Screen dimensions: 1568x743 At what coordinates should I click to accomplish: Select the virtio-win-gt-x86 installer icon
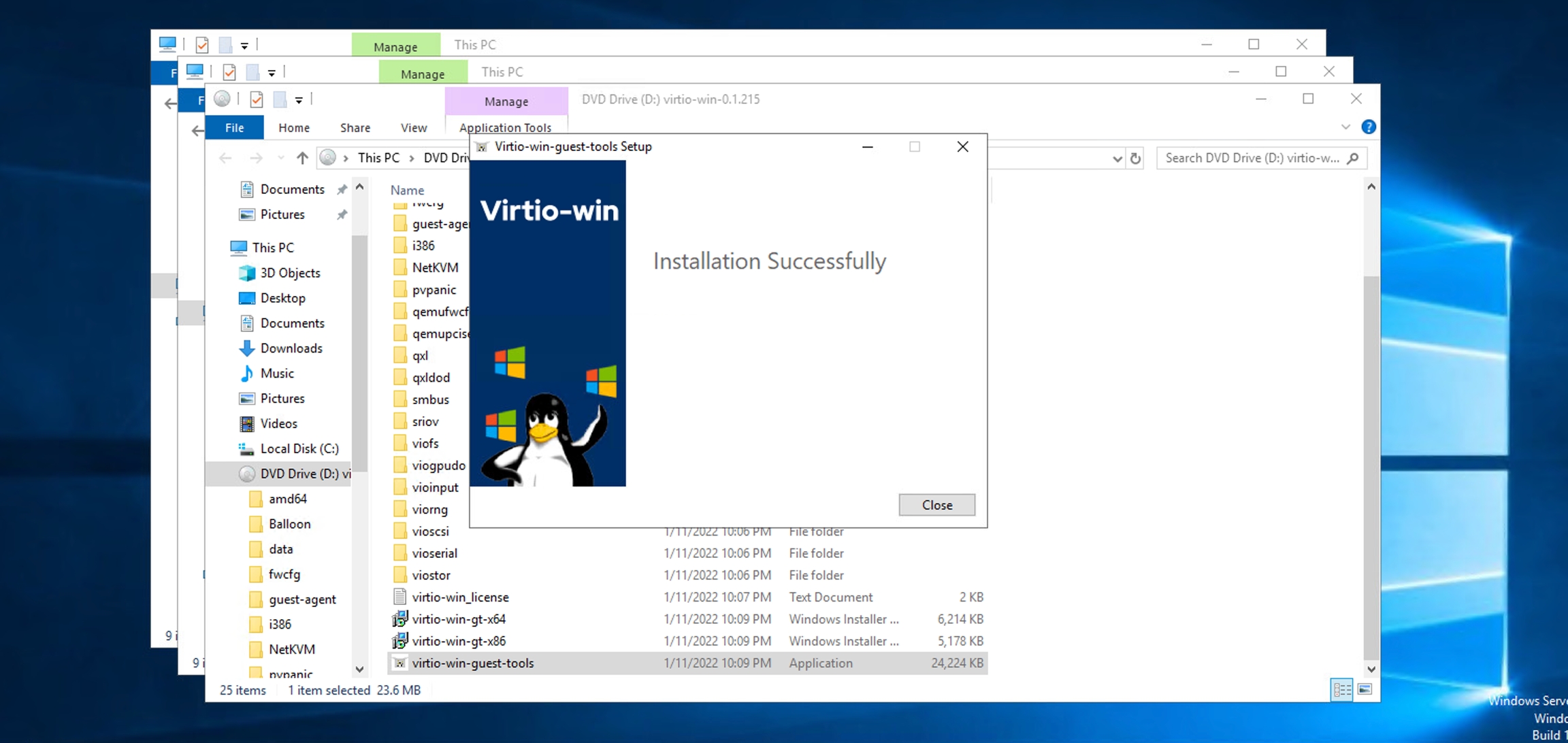tap(400, 641)
